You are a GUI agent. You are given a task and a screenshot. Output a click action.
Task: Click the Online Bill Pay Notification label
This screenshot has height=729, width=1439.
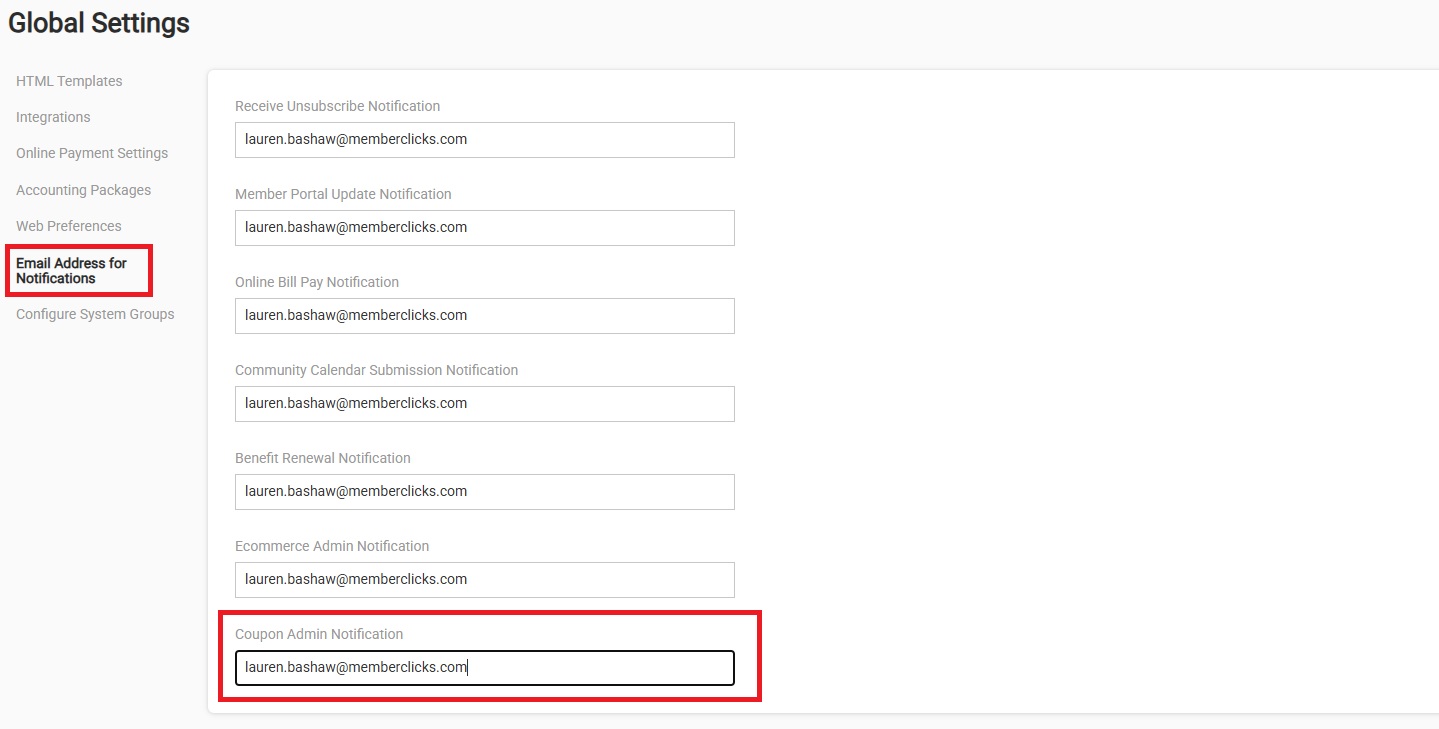[316, 282]
